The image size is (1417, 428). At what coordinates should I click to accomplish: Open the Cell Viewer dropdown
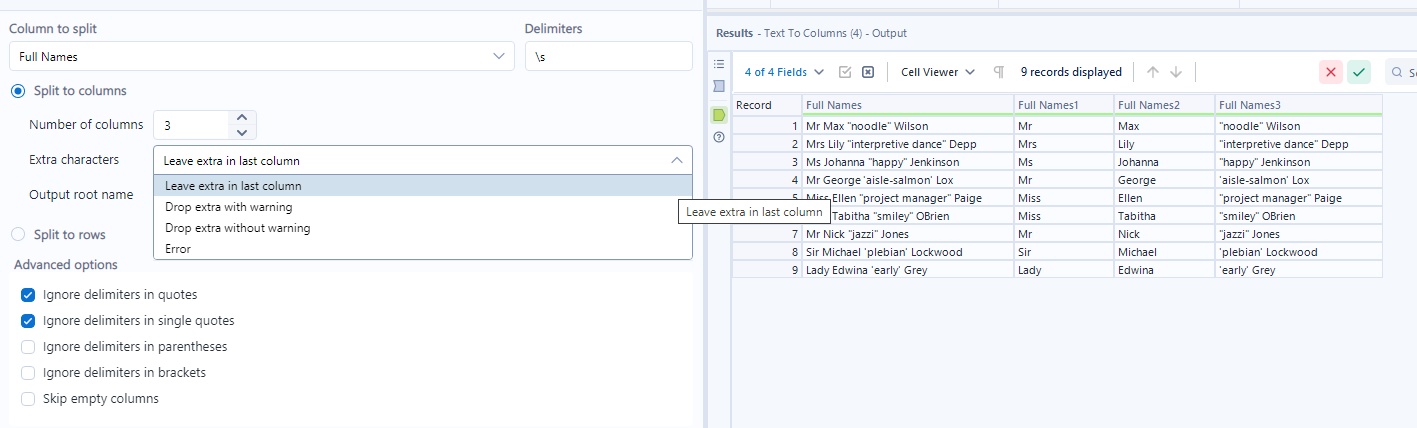937,72
